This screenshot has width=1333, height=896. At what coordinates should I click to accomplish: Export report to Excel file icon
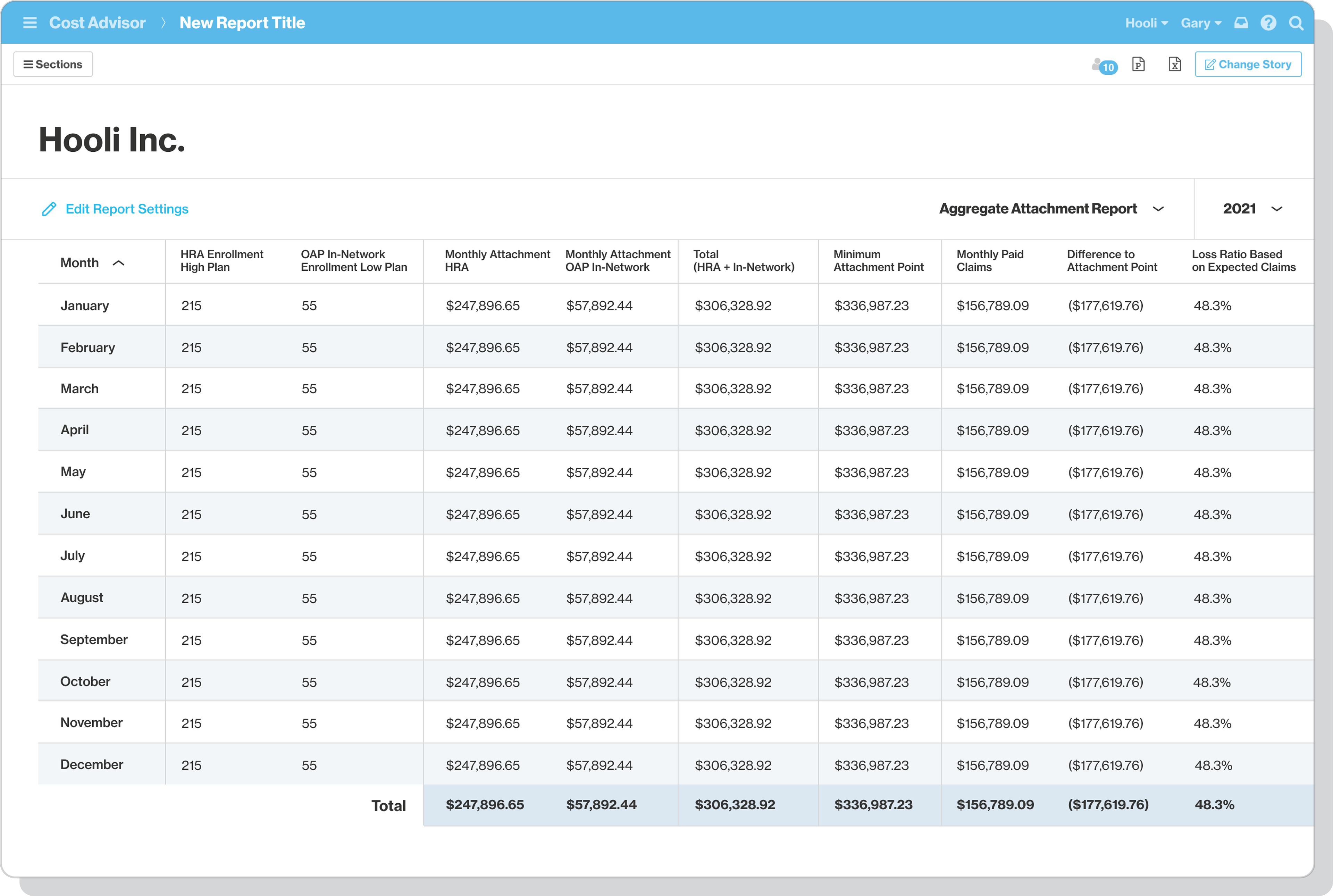coord(1174,65)
